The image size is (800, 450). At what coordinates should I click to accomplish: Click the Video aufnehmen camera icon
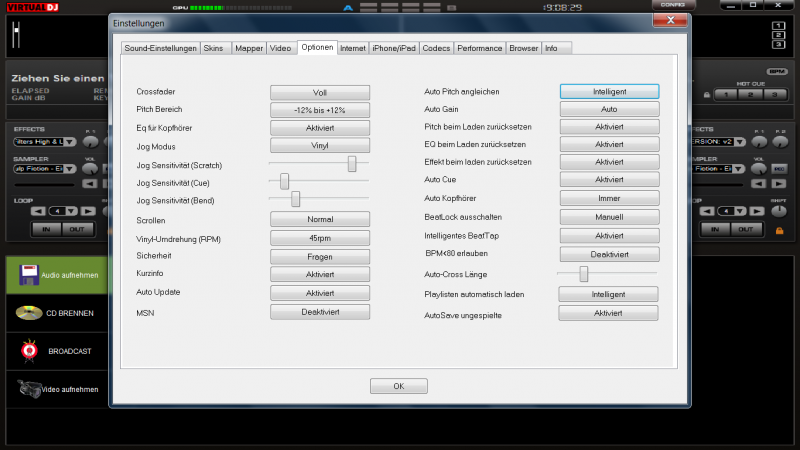28,388
